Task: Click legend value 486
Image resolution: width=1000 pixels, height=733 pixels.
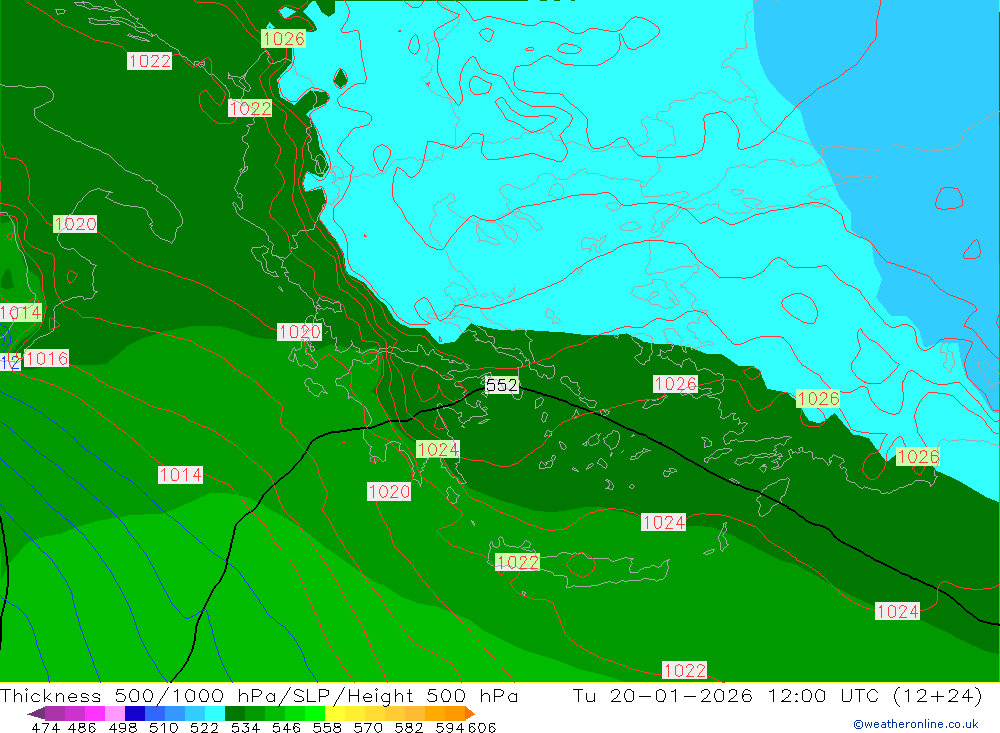Action: pos(81,727)
